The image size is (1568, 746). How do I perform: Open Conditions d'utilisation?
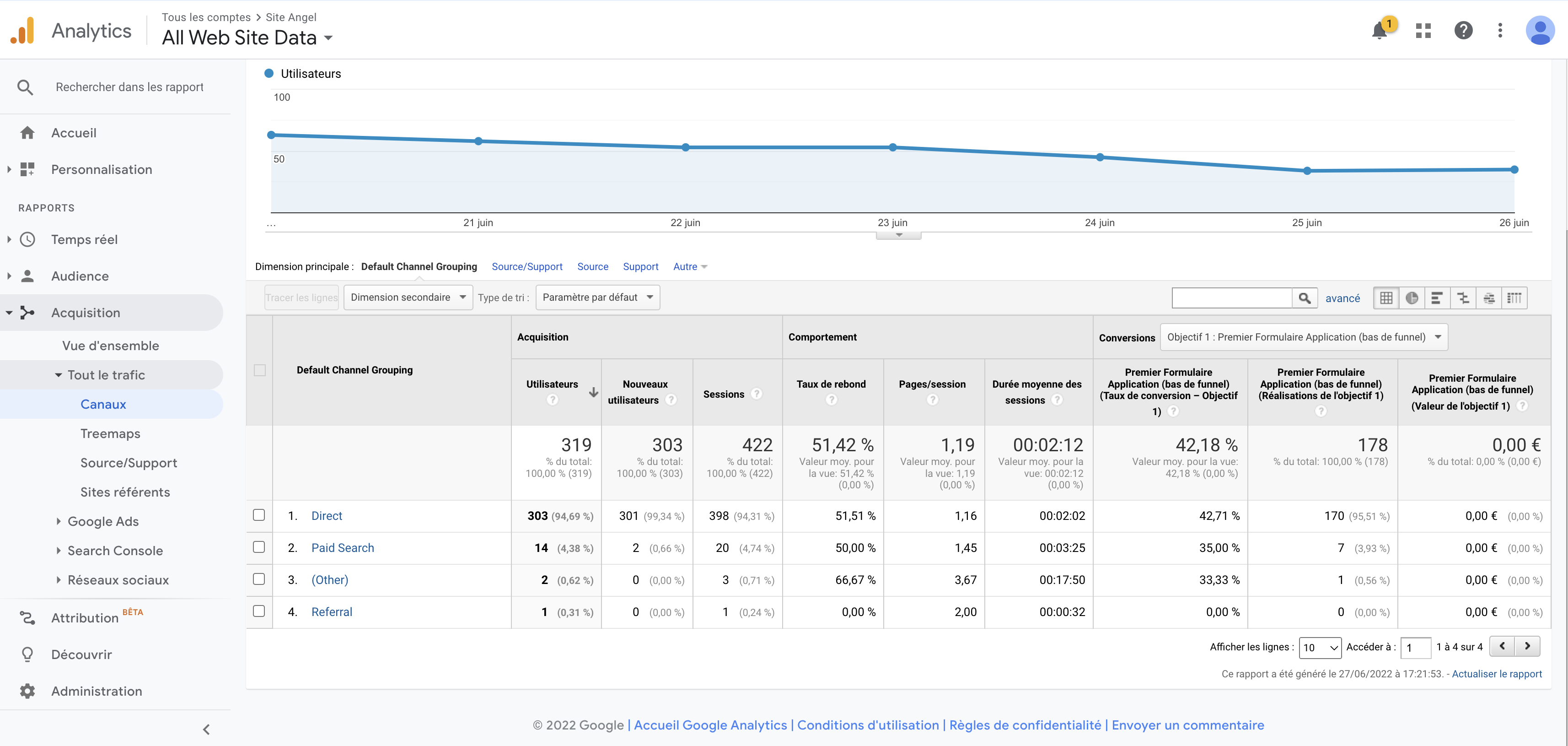(x=868, y=724)
